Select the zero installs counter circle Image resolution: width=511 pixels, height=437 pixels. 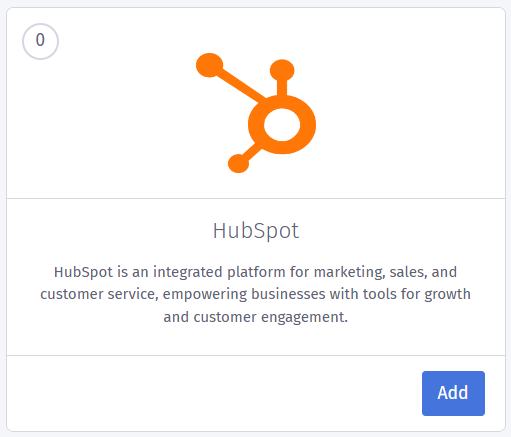coord(40,41)
